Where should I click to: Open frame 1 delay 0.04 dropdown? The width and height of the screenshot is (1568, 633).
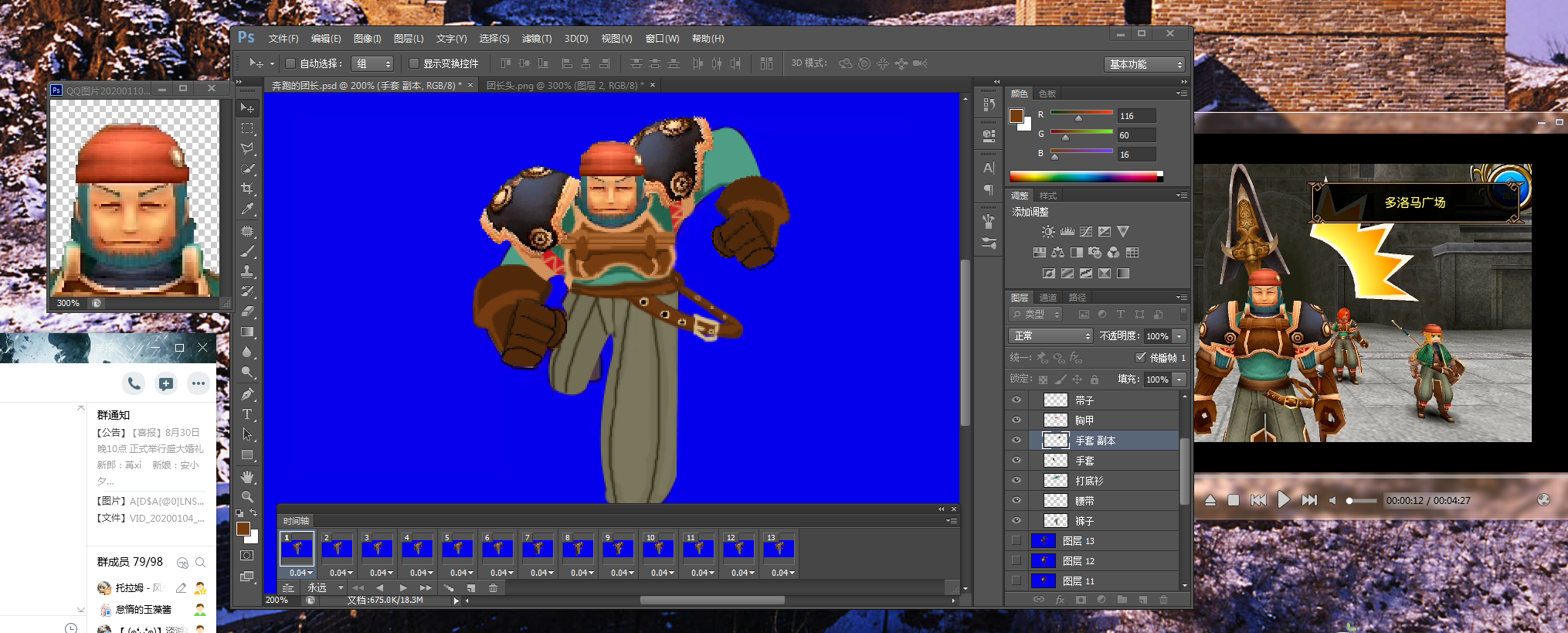pos(300,573)
